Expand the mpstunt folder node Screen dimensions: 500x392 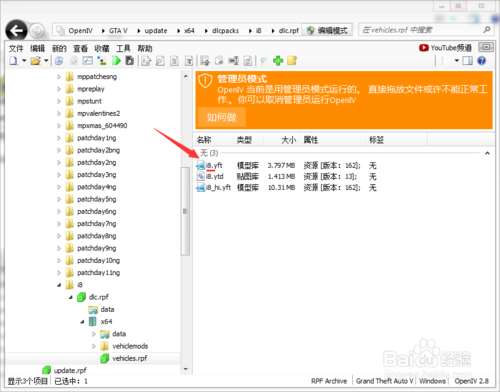(59, 101)
